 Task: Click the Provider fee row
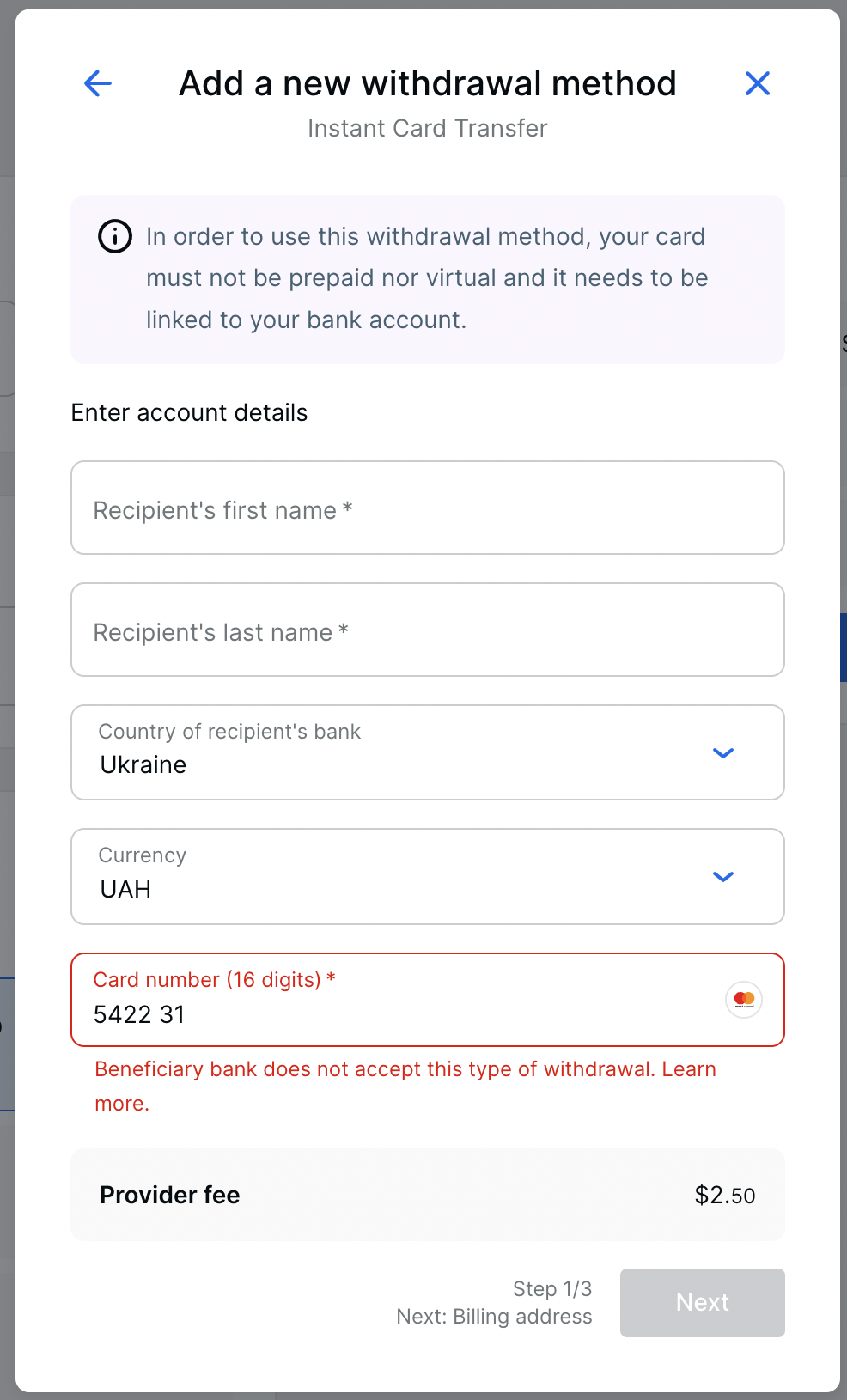428,1195
